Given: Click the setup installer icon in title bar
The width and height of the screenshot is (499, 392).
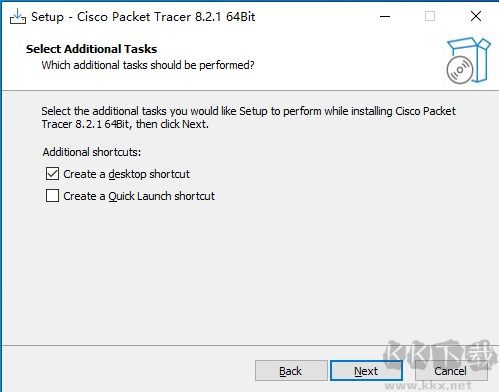Looking at the screenshot, I should click(x=18, y=16).
